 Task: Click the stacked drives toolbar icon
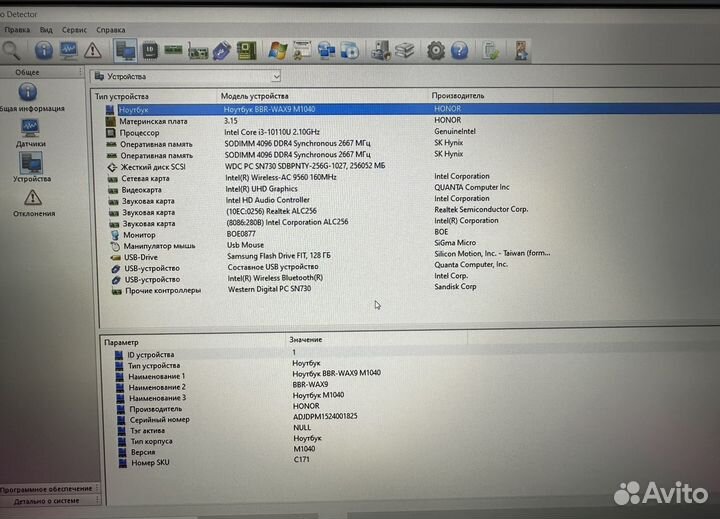click(405, 51)
